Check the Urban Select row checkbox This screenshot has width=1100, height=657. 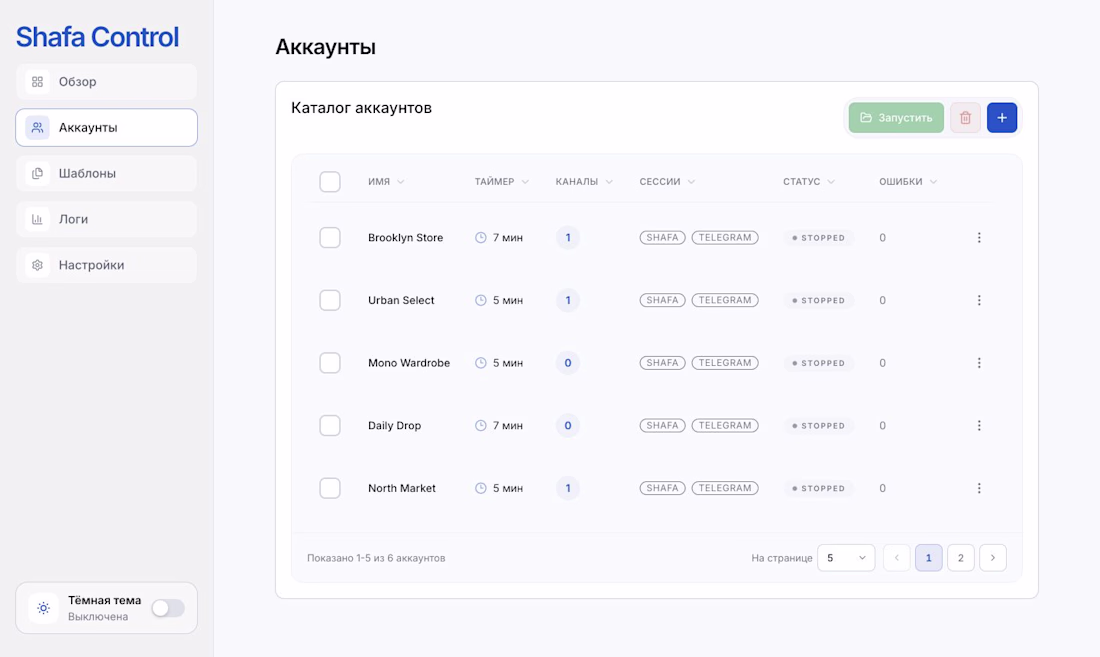tap(330, 300)
